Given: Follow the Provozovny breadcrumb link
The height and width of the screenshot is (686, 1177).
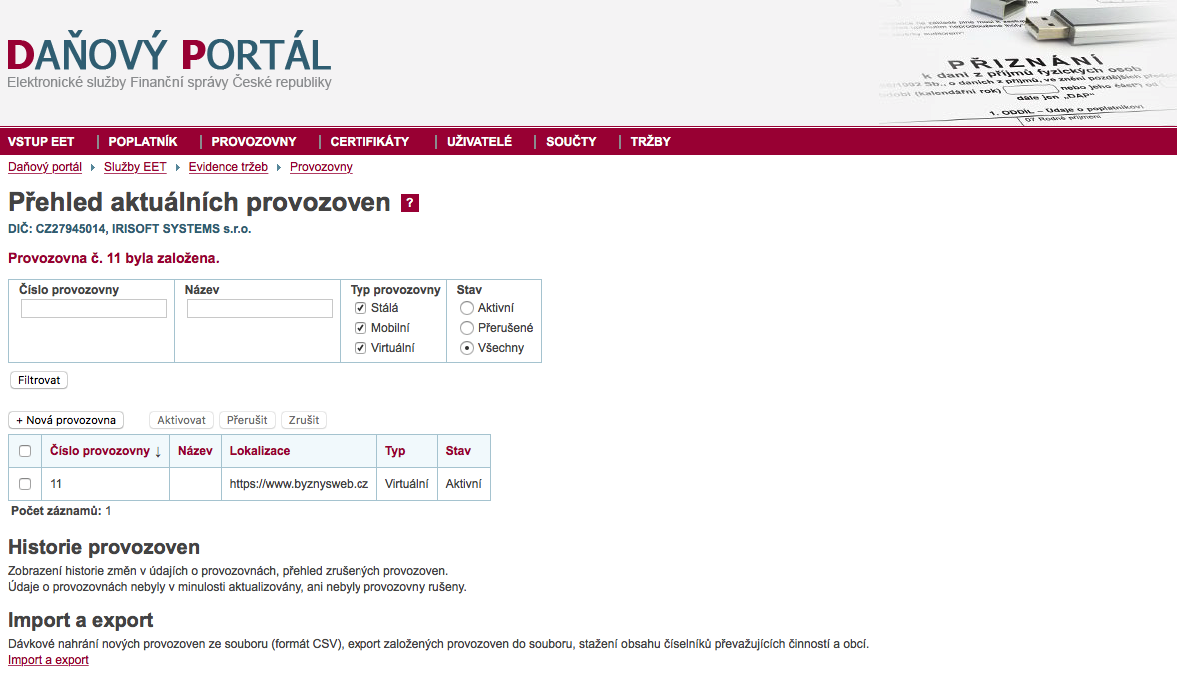Looking at the screenshot, I should click(321, 167).
